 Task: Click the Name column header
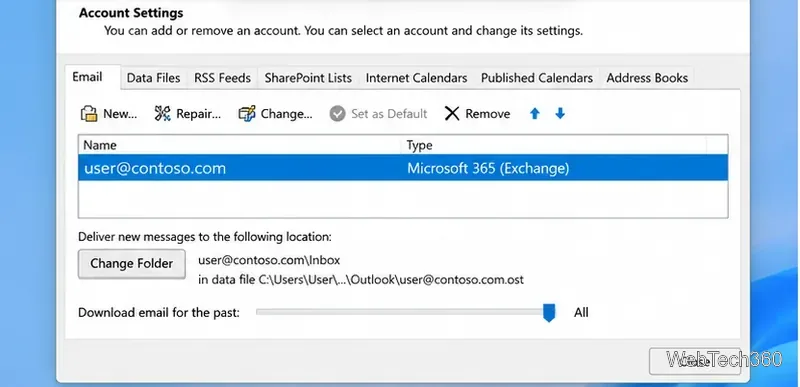click(x=240, y=145)
